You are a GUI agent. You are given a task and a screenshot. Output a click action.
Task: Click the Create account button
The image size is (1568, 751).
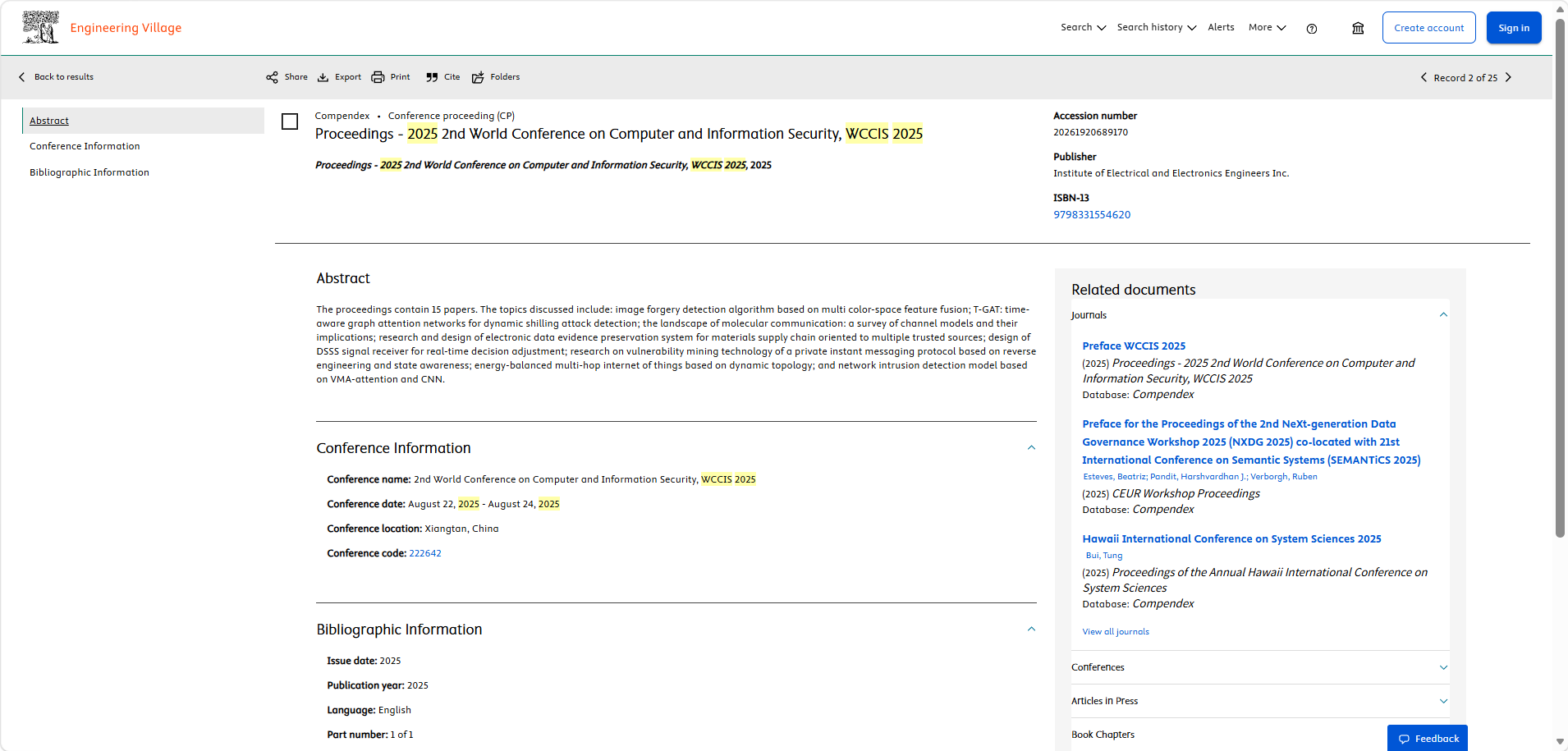pos(1428,28)
